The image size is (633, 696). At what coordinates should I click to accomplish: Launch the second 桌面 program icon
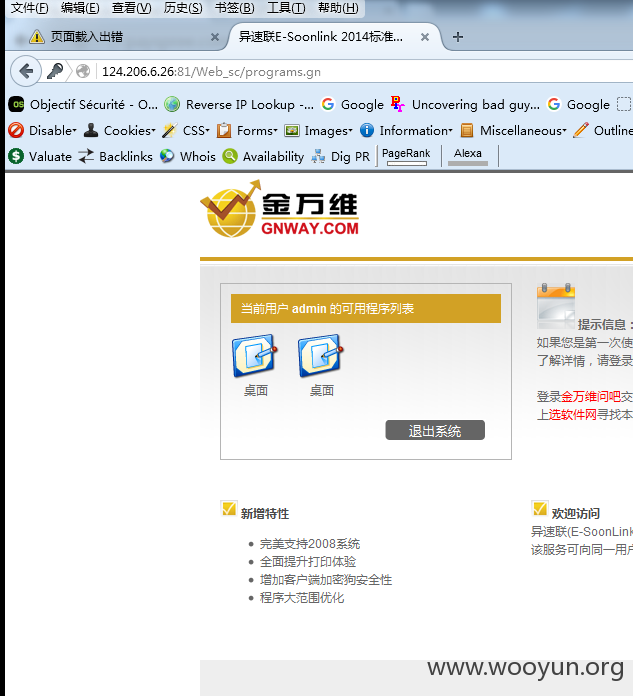click(321, 356)
